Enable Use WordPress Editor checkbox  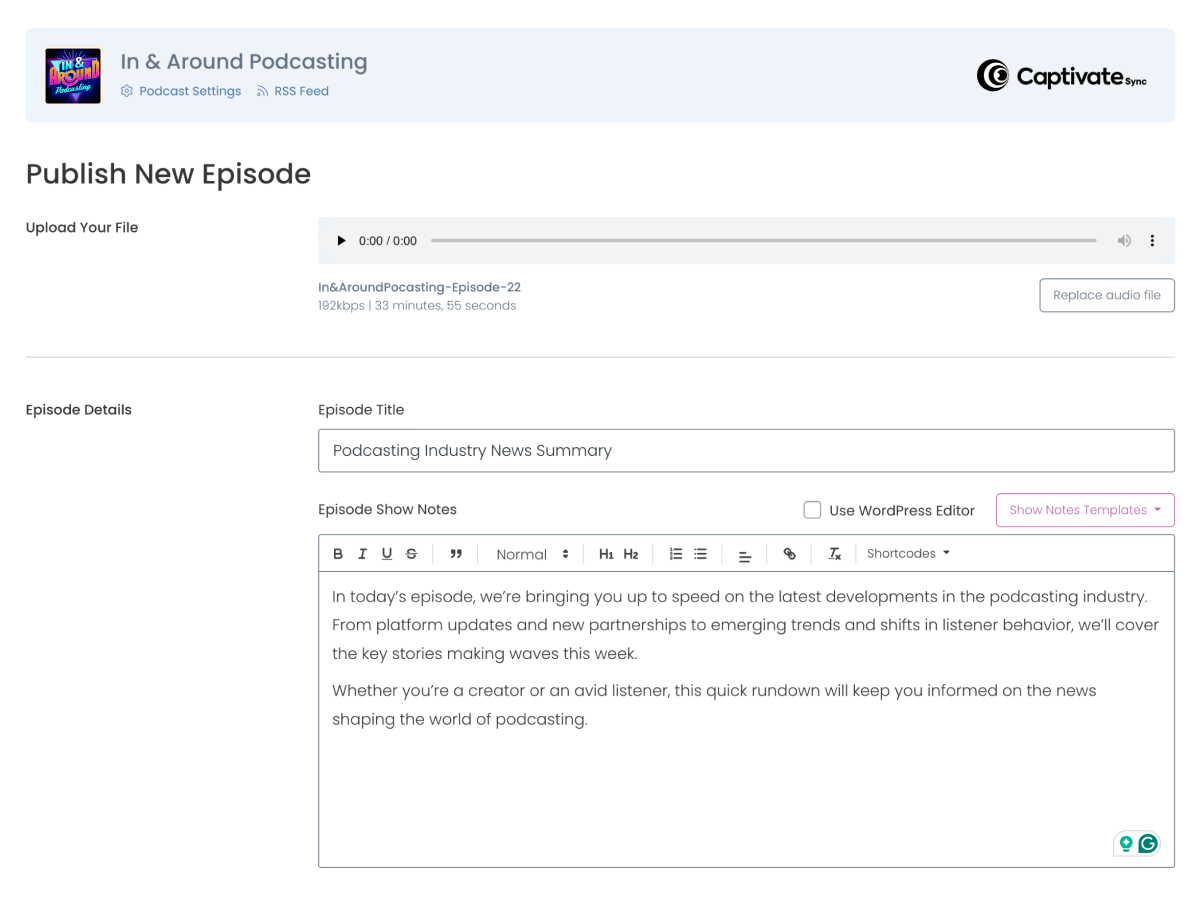pyautogui.click(x=813, y=510)
